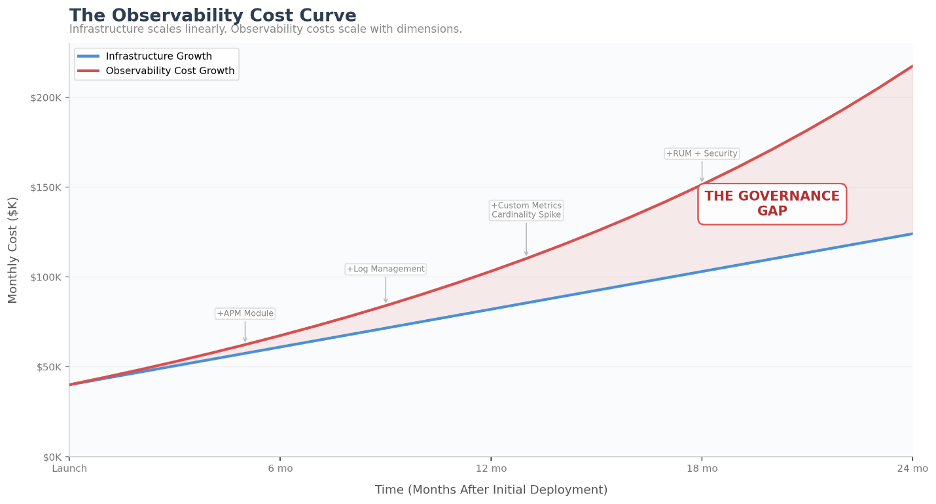The image size is (936, 504).
Task: Click the $200K tick on the cost axis
Action: click(x=47, y=98)
